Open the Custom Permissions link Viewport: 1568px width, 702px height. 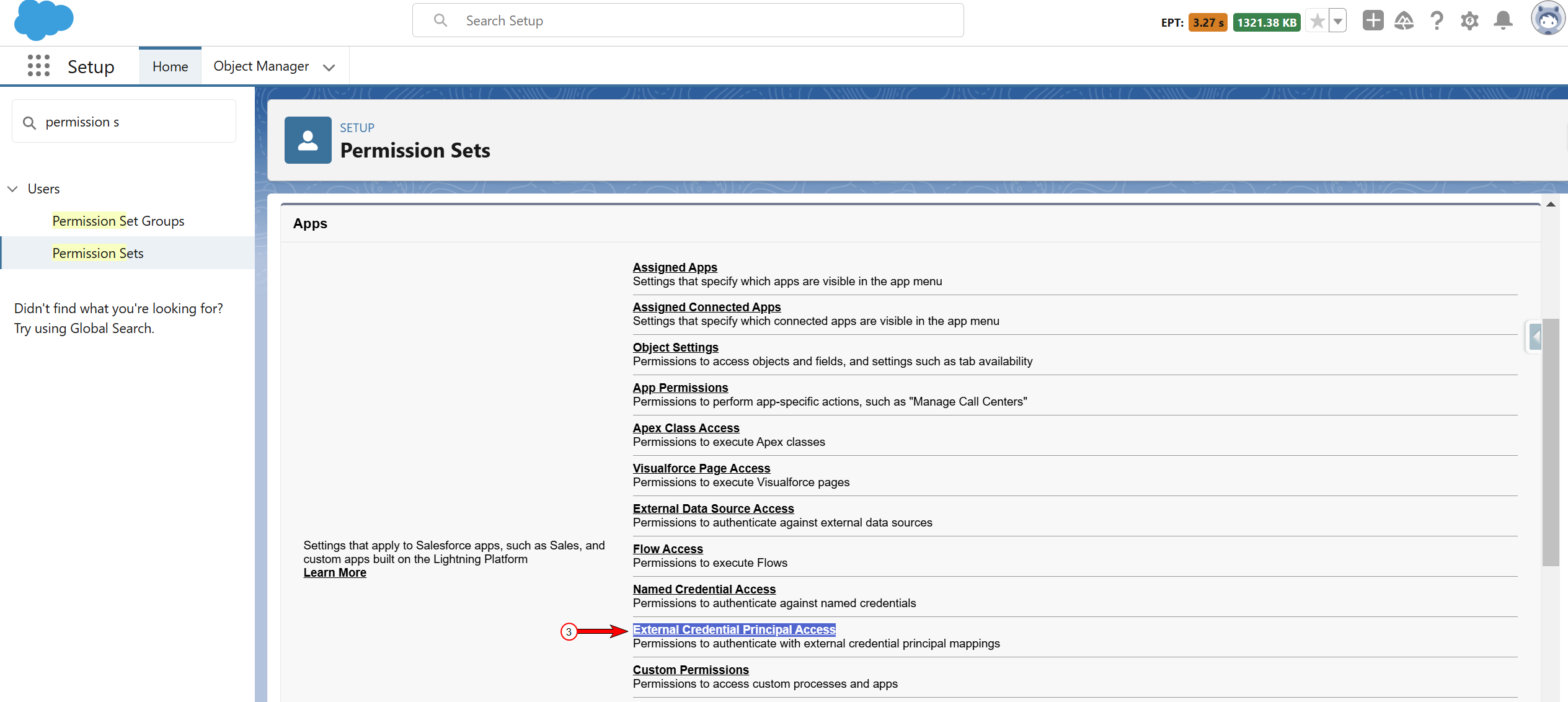tap(691, 670)
